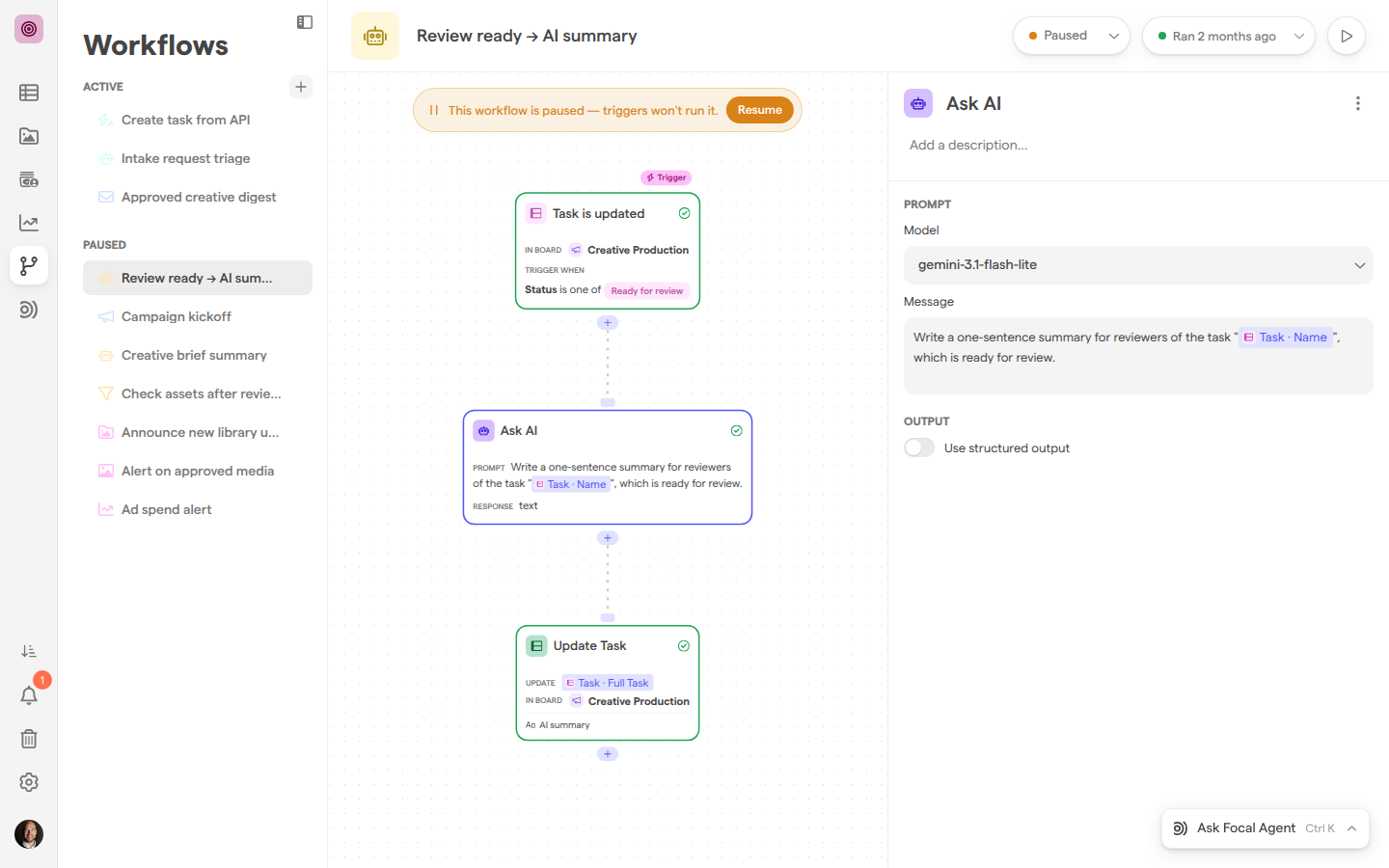Run the workflow with the play button
Screen dimensions: 1389x868
tap(1347, 36)
